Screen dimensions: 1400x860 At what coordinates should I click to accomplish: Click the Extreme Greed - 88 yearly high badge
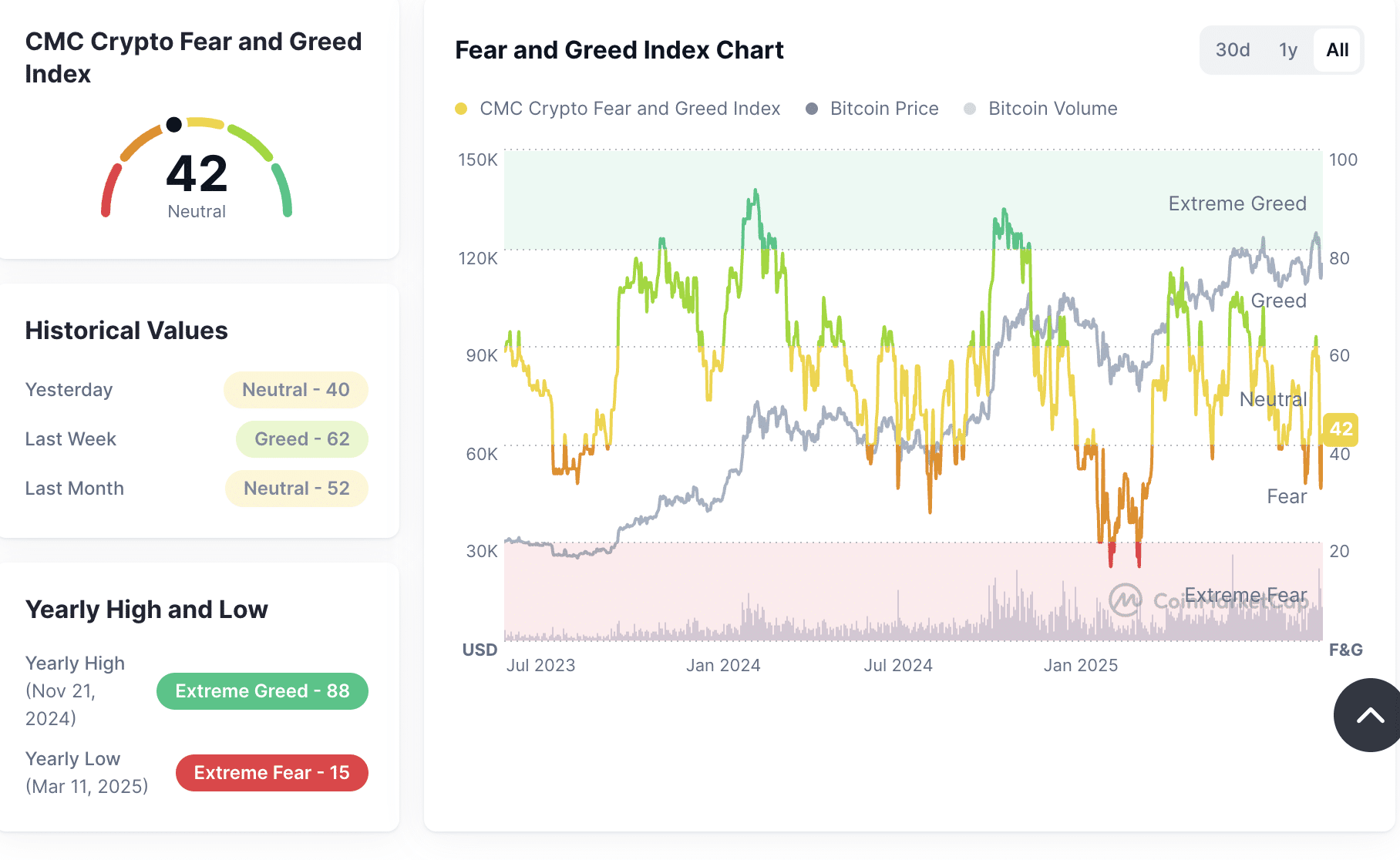click(262, 691)
